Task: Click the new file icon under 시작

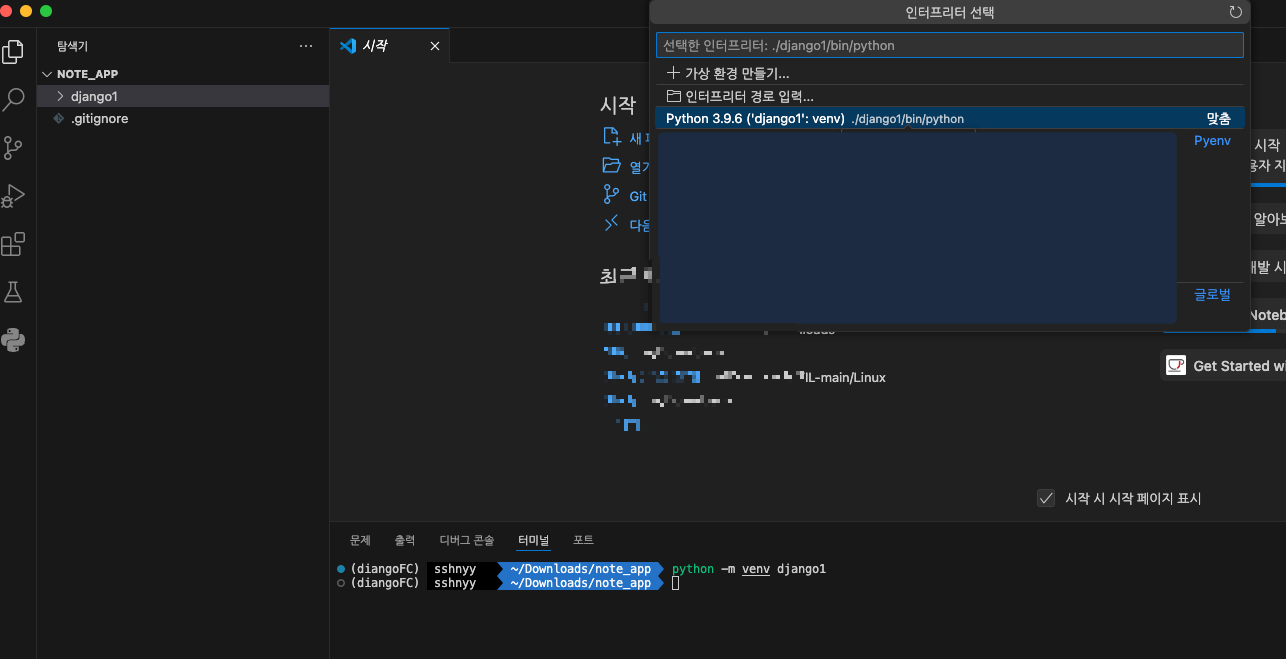Action: coord(611,137)
